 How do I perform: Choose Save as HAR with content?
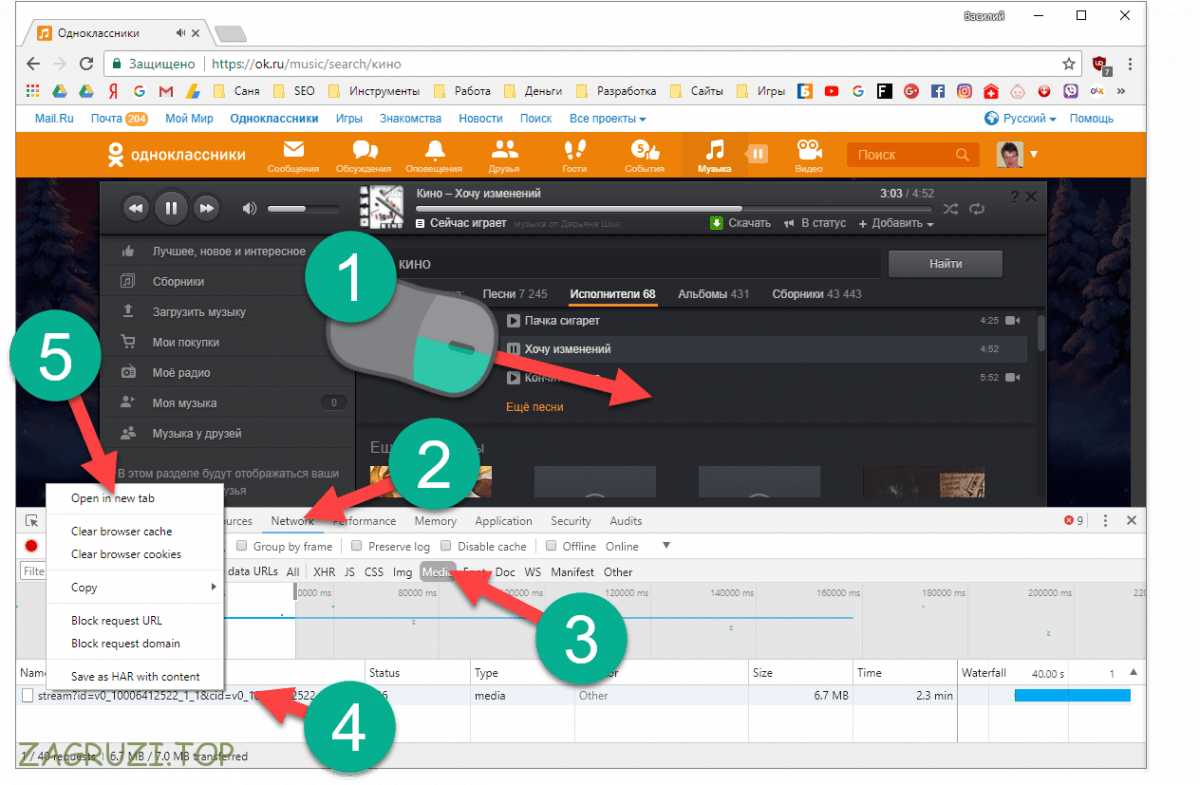(135, 677)
